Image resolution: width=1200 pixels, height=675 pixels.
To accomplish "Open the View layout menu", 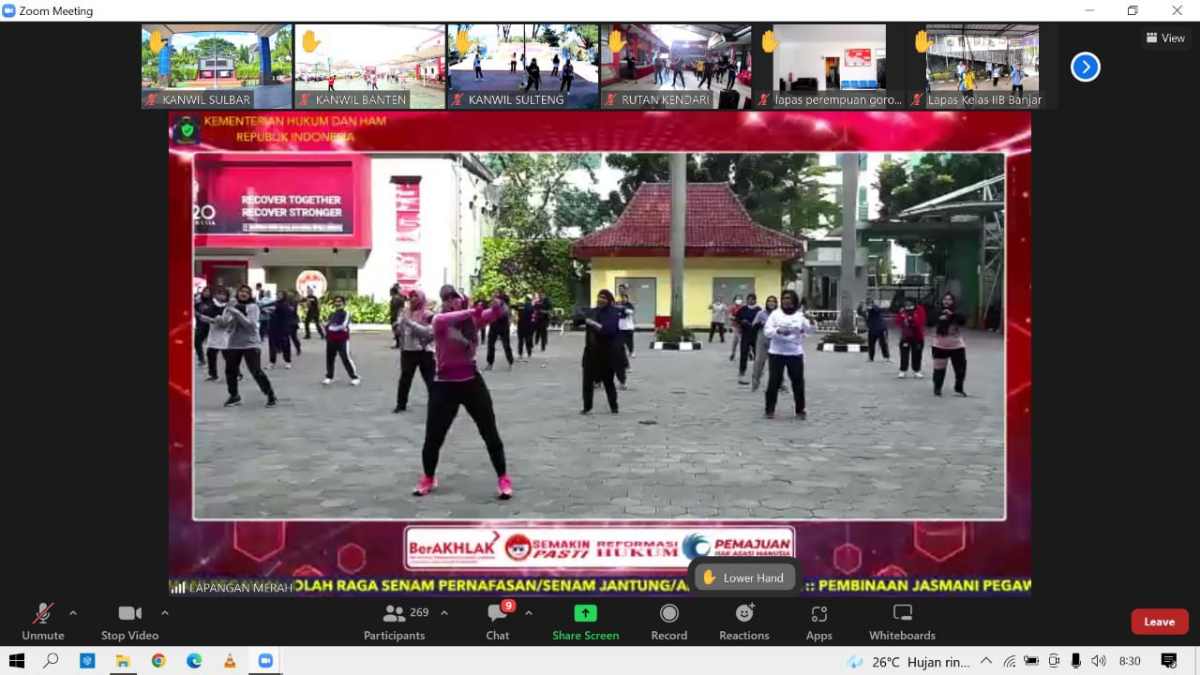I will pos(1165,38).
